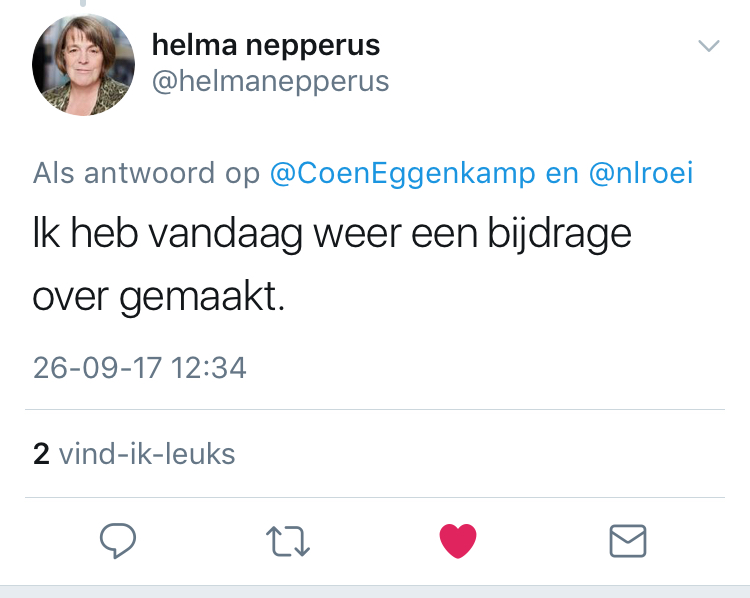
Task: Unlike the tweet via the red heart
Action: [x=459, y=541]
